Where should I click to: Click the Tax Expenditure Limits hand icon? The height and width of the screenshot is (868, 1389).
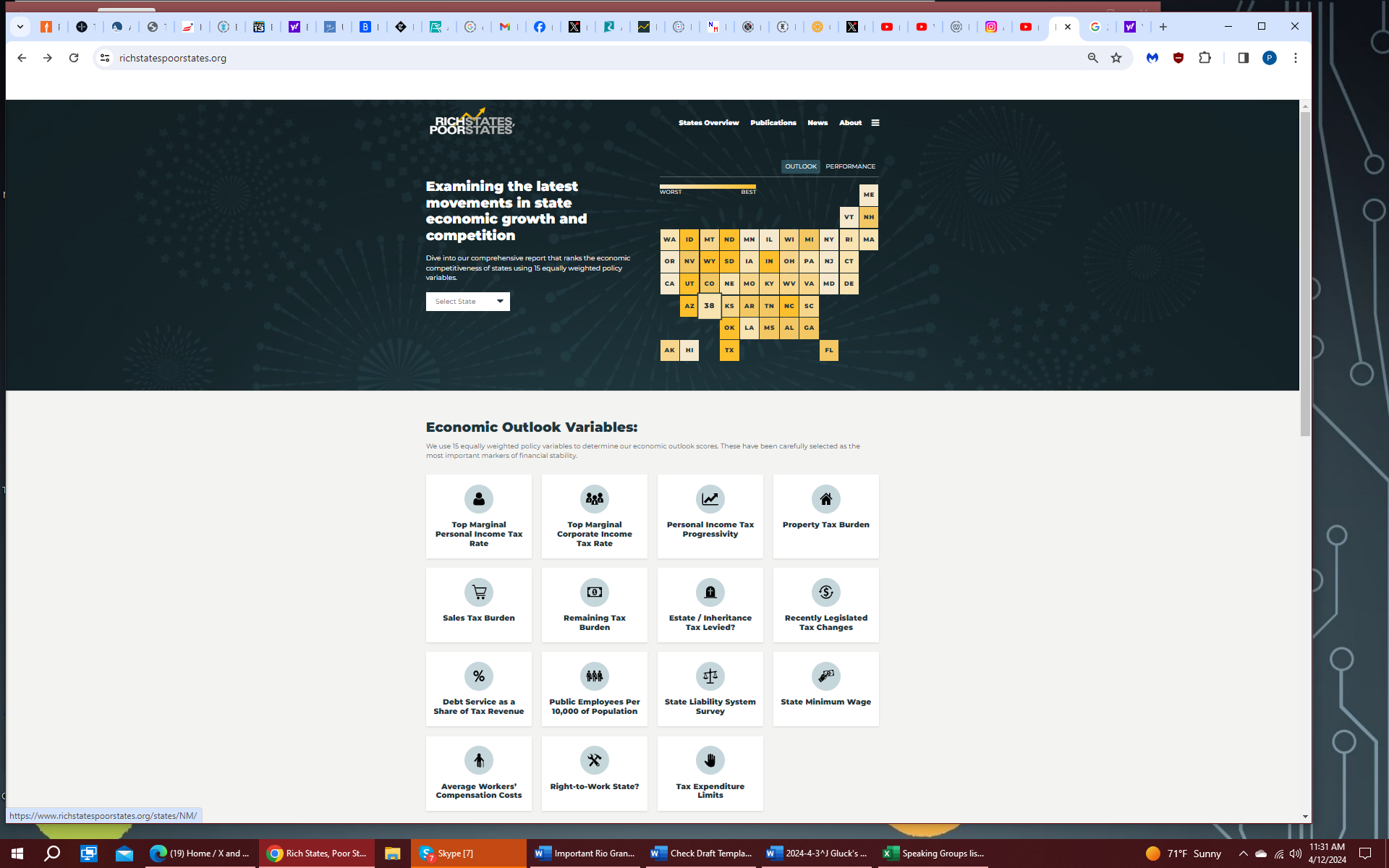[x=710, y=760]
